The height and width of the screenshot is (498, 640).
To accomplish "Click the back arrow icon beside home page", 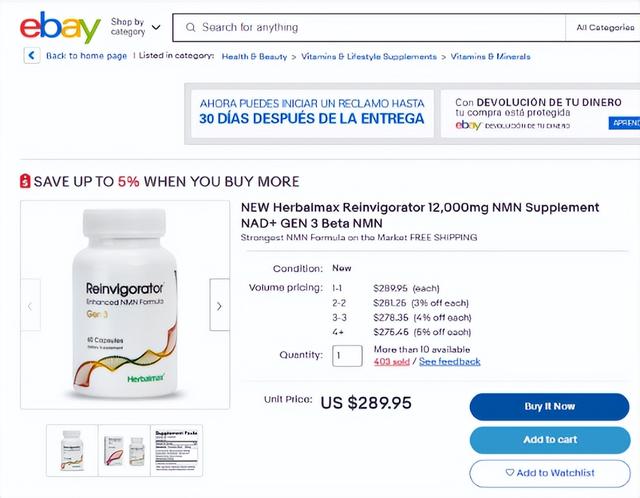I will coord(32,56).
